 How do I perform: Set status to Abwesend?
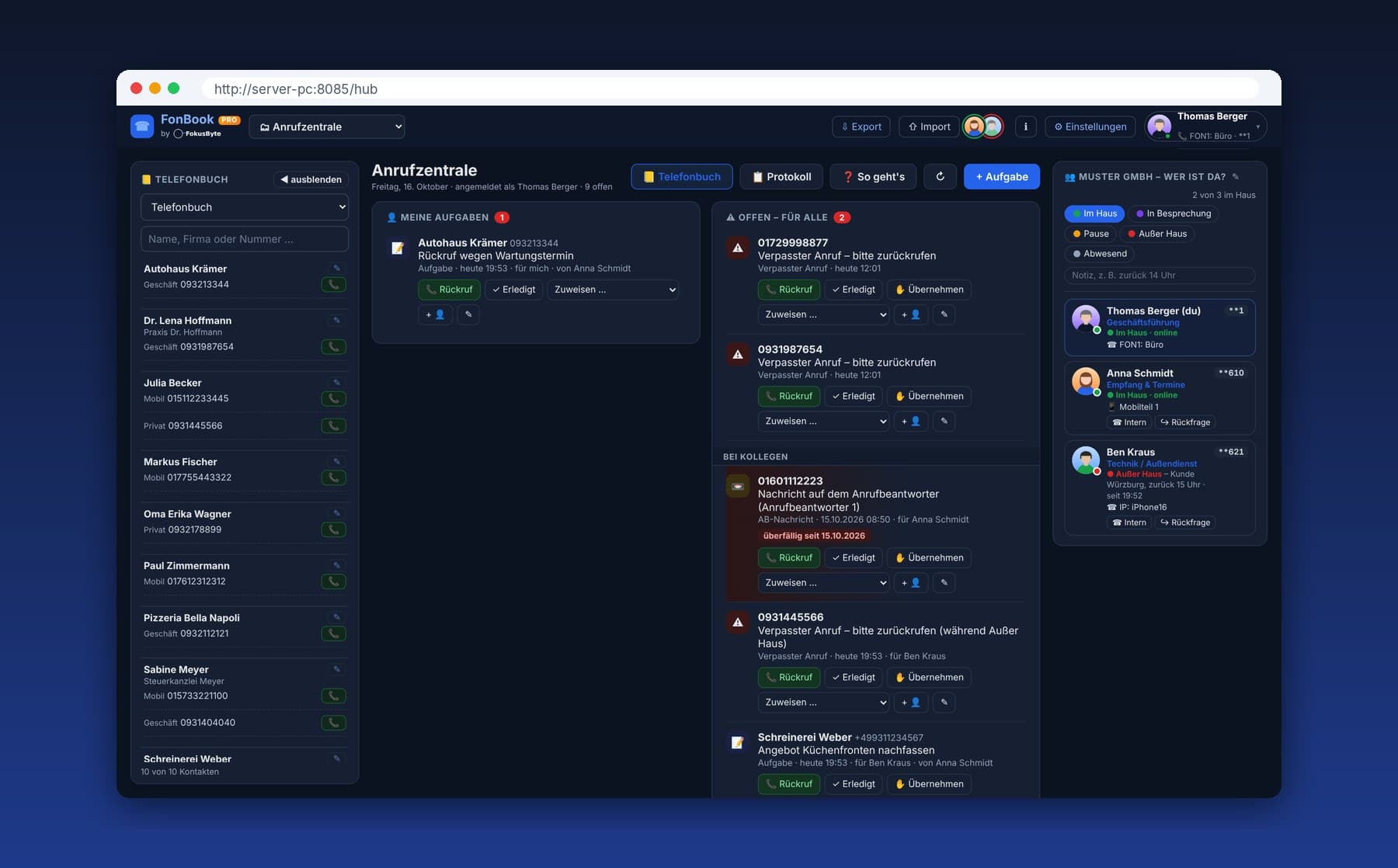[x=1099, y=254]
